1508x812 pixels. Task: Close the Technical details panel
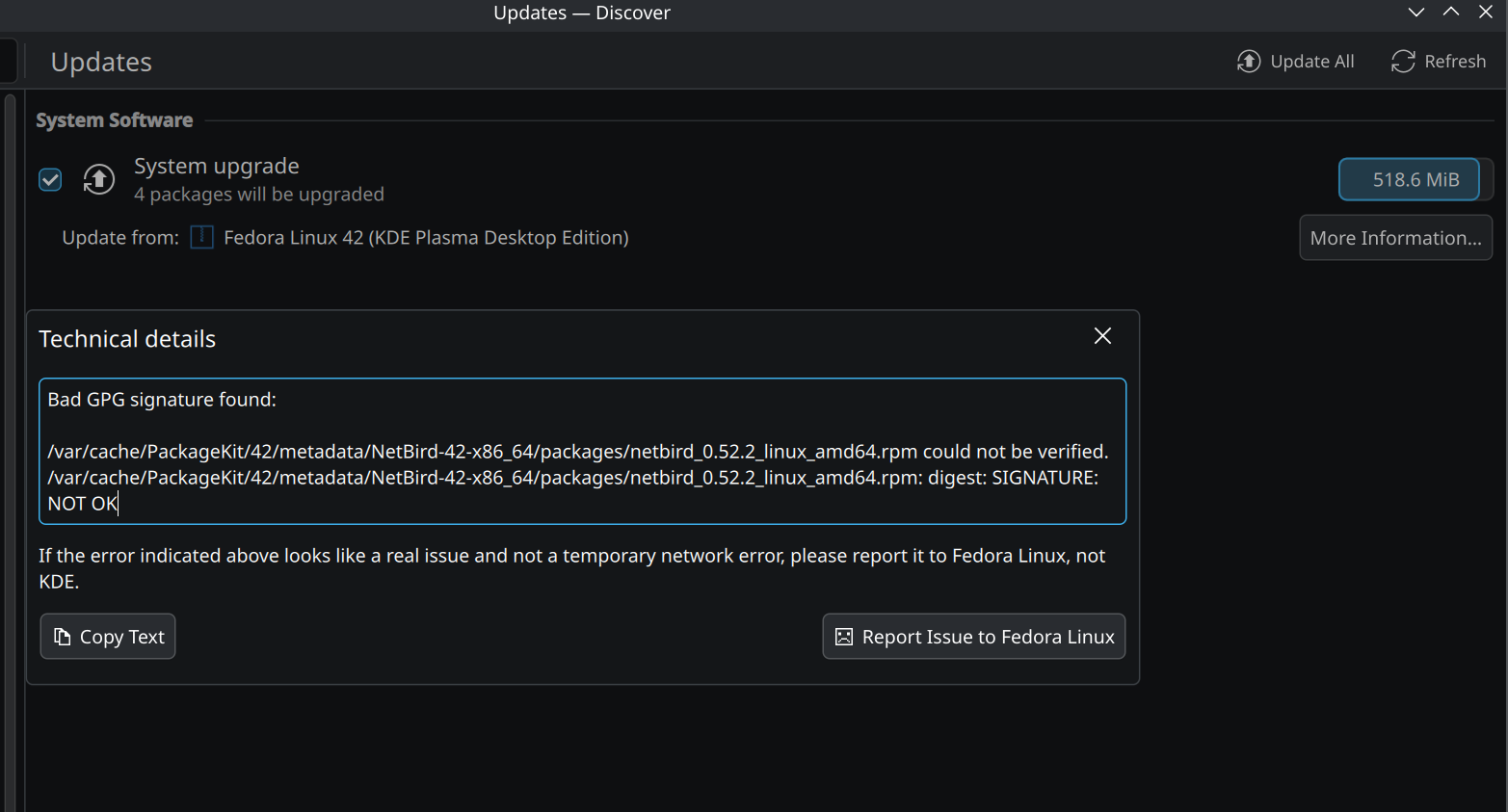click(x=1102, y=336)
